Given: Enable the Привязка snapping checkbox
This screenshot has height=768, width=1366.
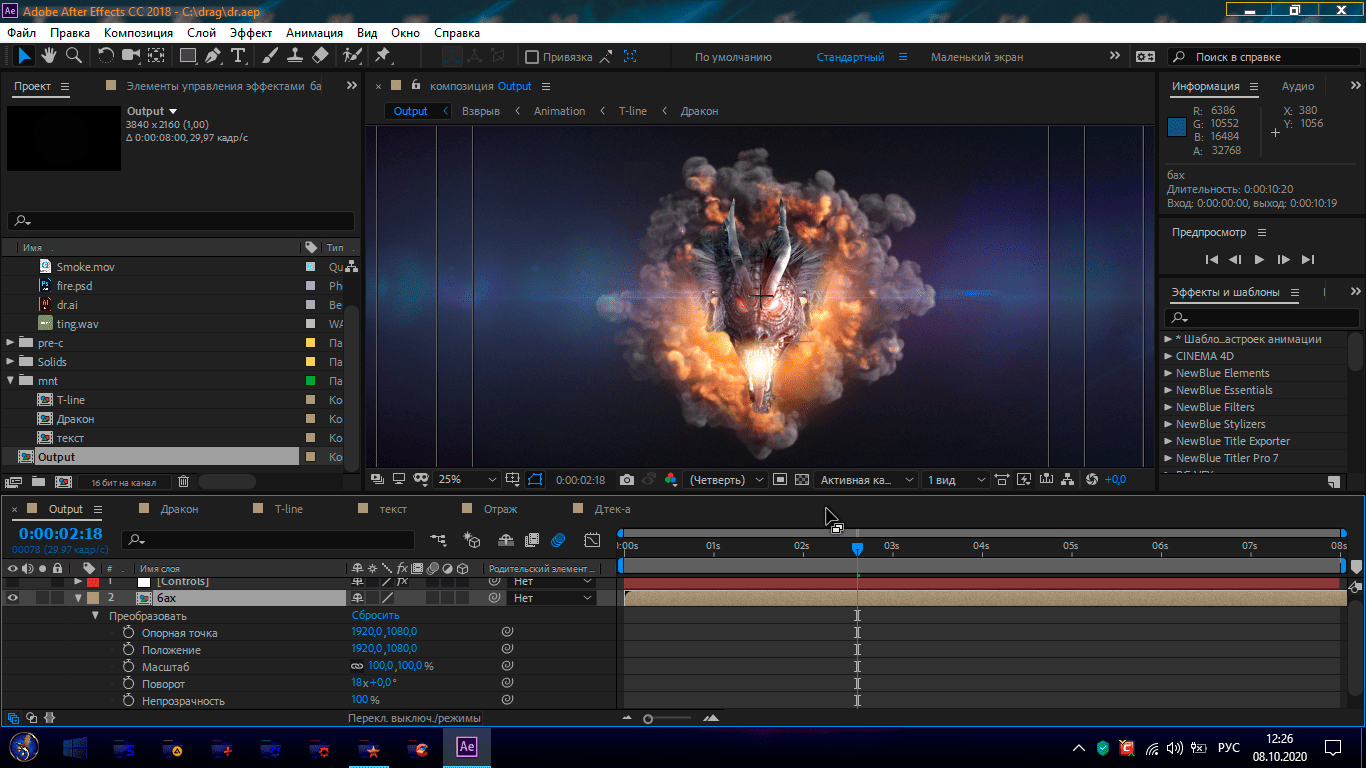Looking at the screenshot, I should coord(532,57).
